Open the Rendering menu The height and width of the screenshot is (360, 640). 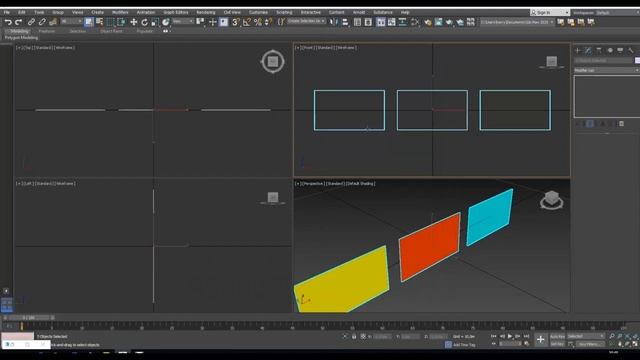pyautogui.click(x=206, y=13)
